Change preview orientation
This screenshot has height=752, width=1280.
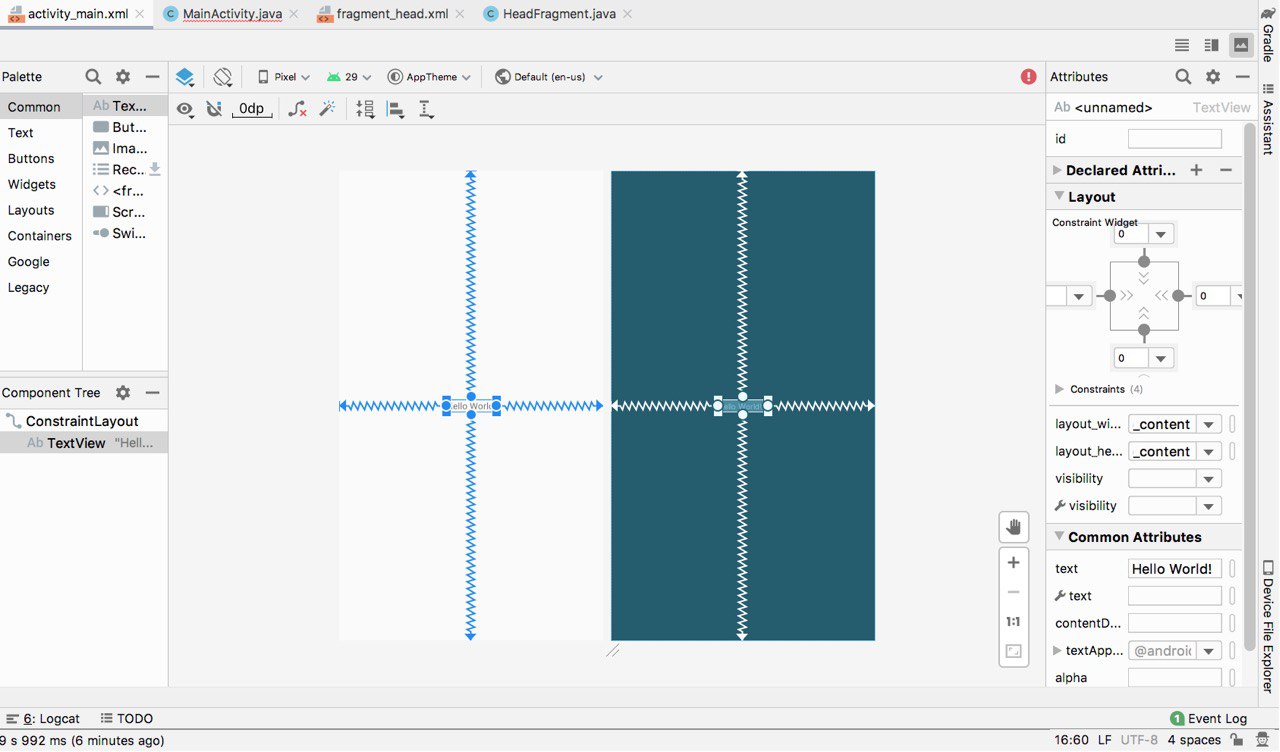tap(222, 77)
